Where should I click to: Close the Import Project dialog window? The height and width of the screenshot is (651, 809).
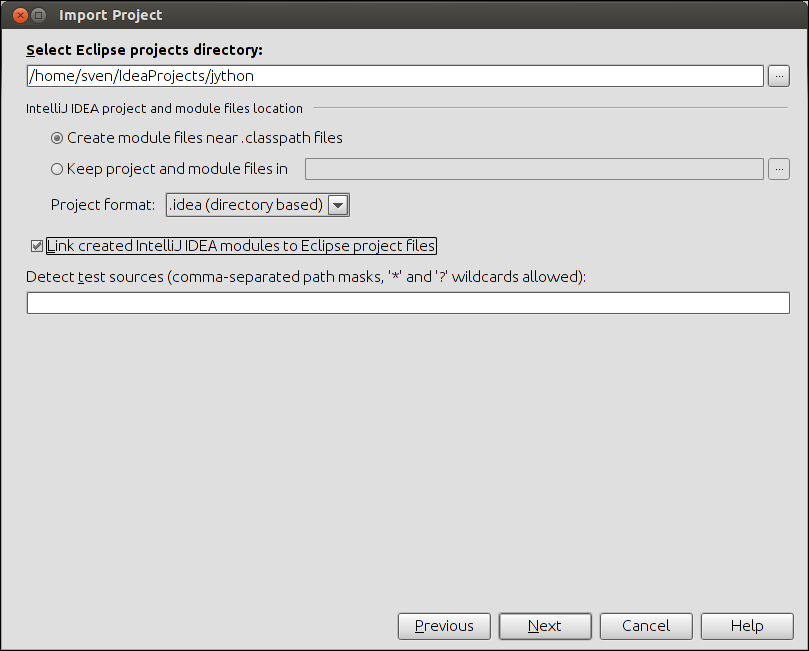point(19,15)
